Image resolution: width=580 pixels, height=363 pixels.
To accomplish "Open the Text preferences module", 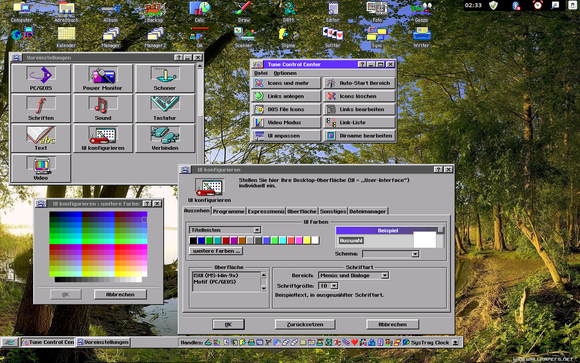I will pyautogui.click(x=41, y=138).
